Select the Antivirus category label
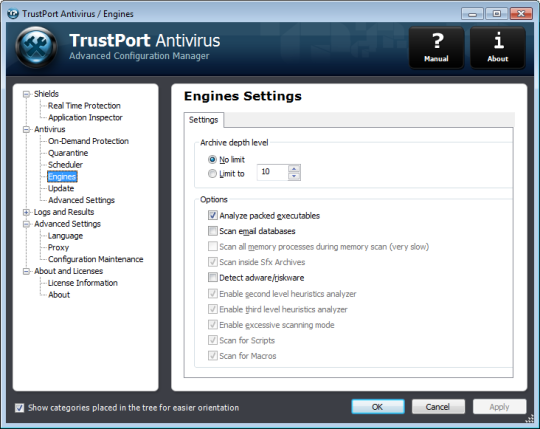The image size is (540, 429). 50,129
